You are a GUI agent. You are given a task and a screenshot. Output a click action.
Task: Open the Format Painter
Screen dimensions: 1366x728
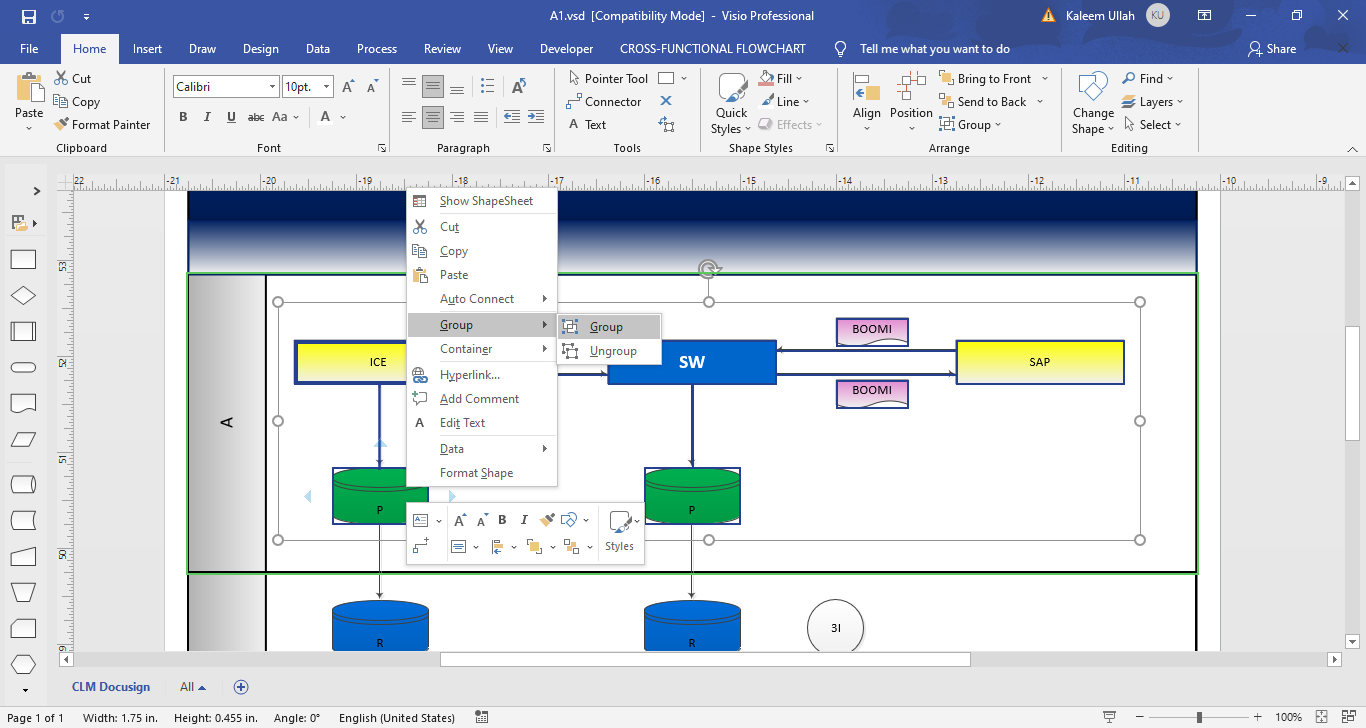(x=103, y=124)
